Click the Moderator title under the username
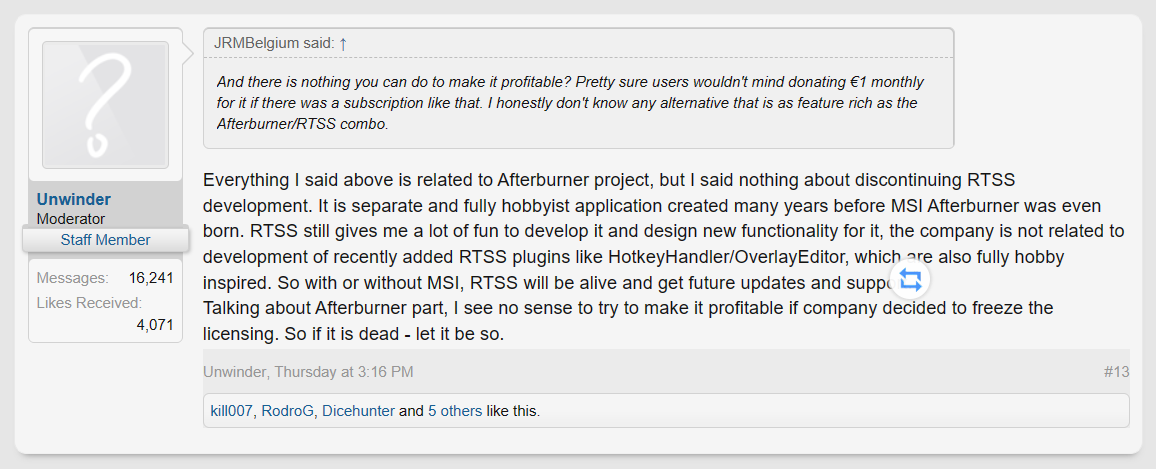The width and height of the screenshot is (1156, 469). (71, 218)
